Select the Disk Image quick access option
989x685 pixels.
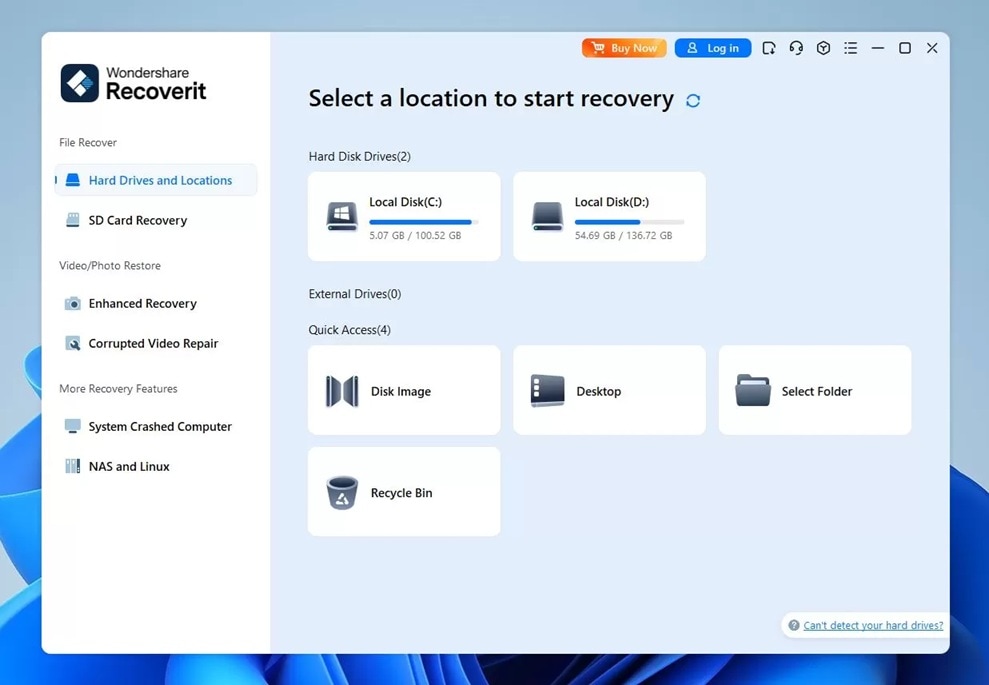click(x=403, y=390)
